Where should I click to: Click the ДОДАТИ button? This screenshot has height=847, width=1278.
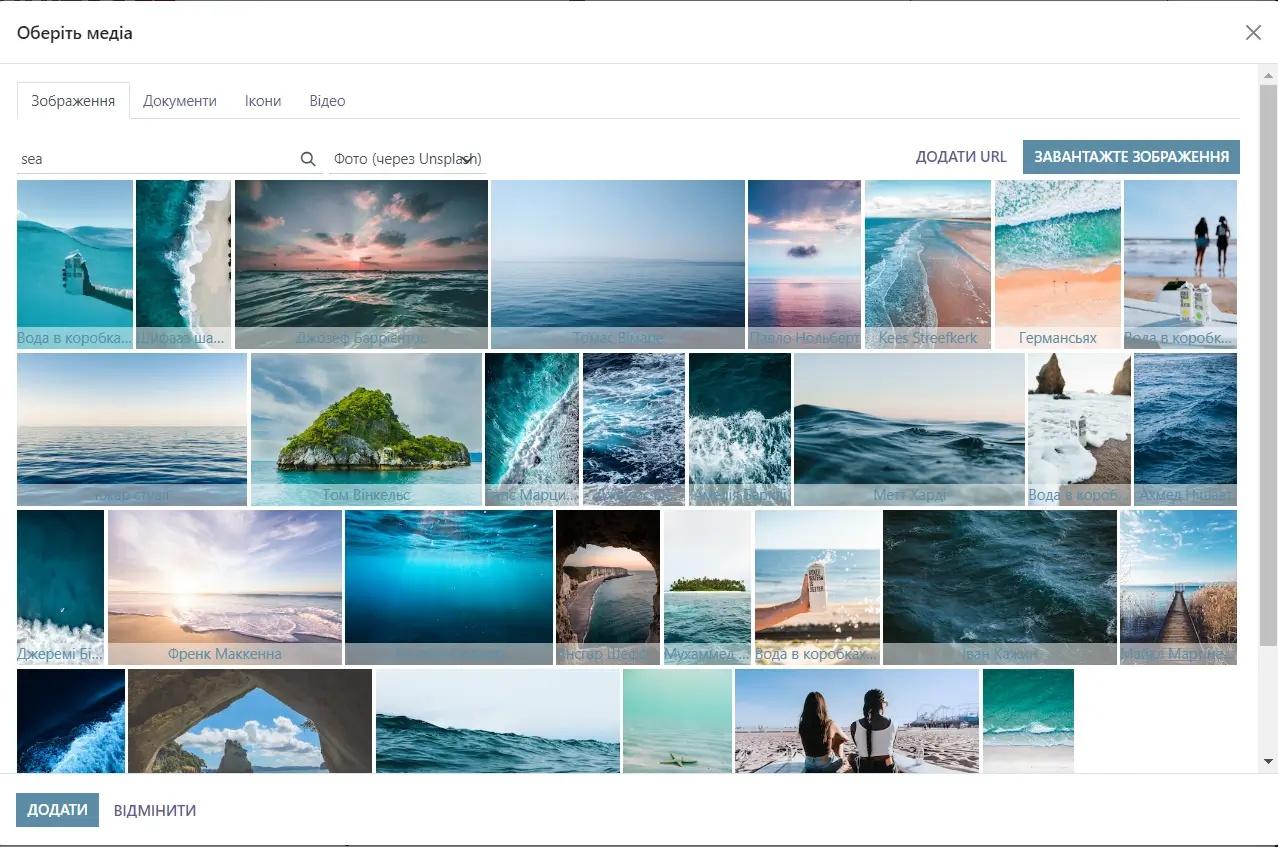click(57, 810)
